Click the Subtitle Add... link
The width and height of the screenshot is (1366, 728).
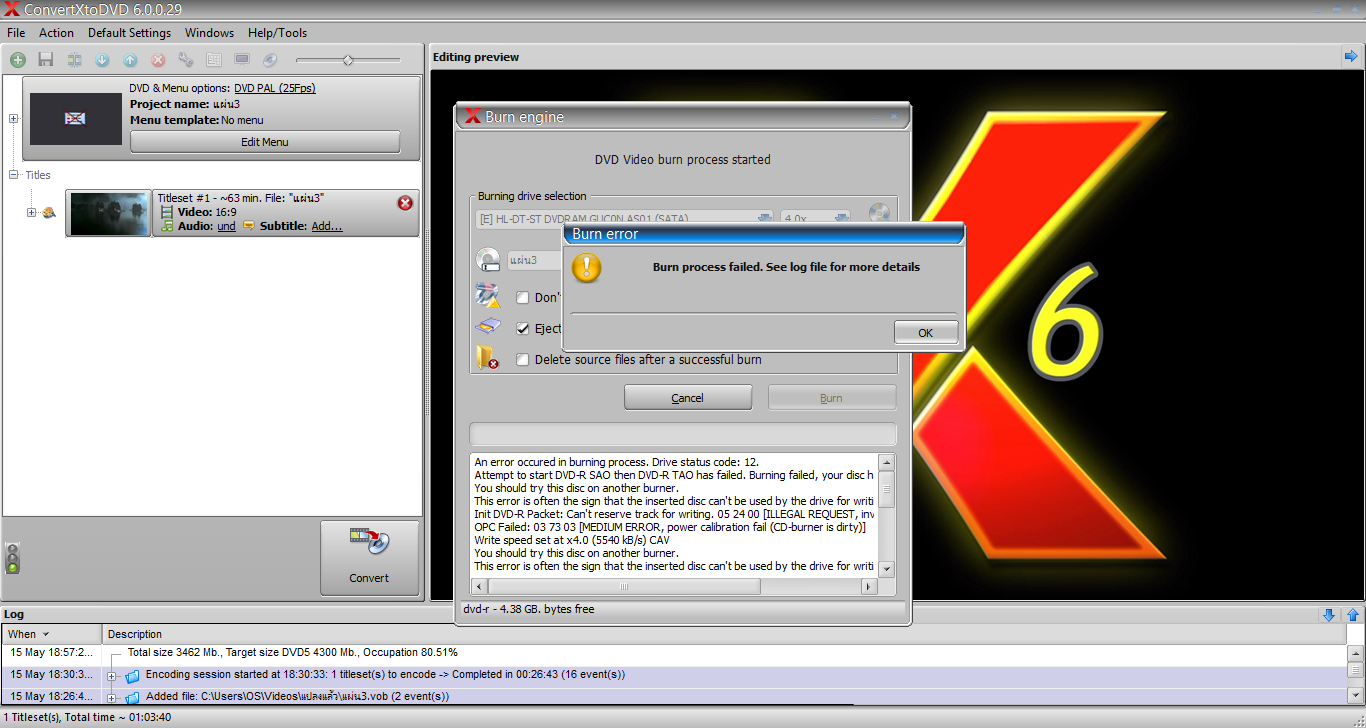pos(327,226)
